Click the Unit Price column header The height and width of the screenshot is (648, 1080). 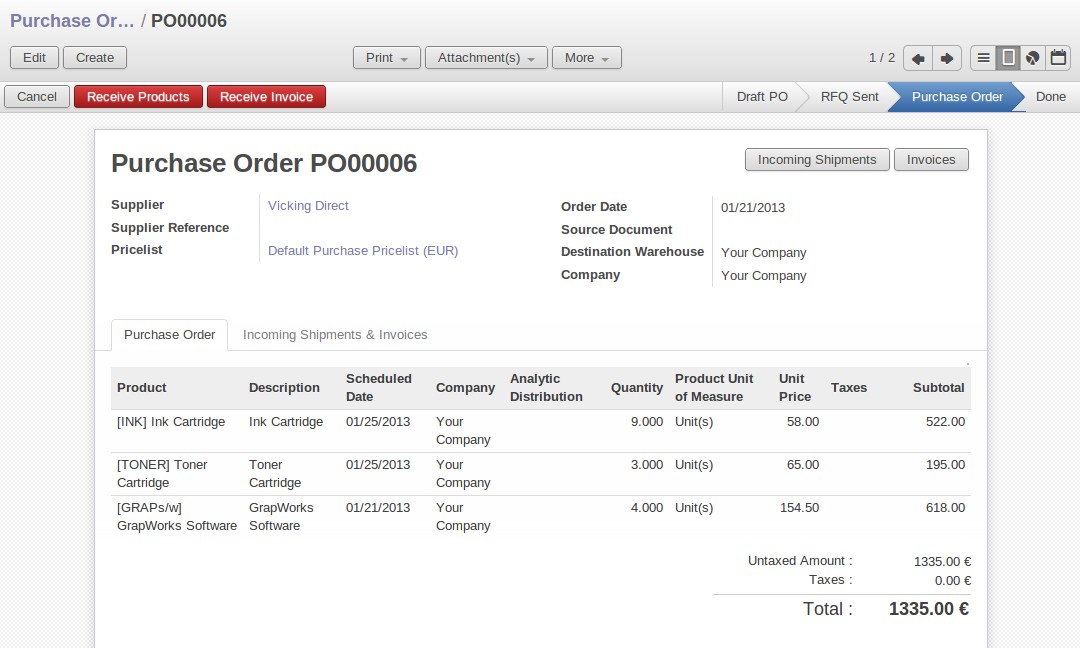tap(795, 388)
